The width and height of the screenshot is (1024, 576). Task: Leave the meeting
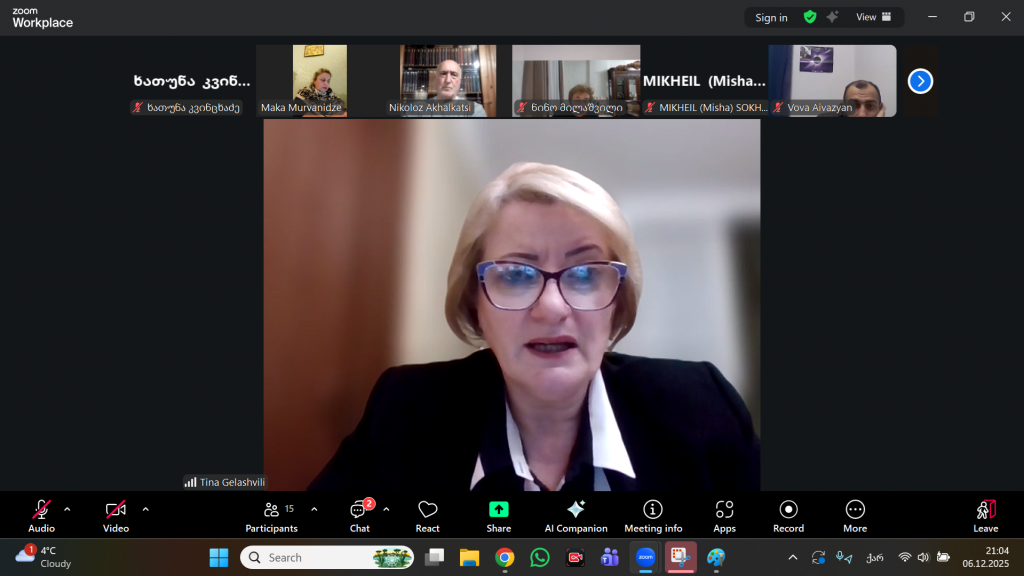point(985,515)
